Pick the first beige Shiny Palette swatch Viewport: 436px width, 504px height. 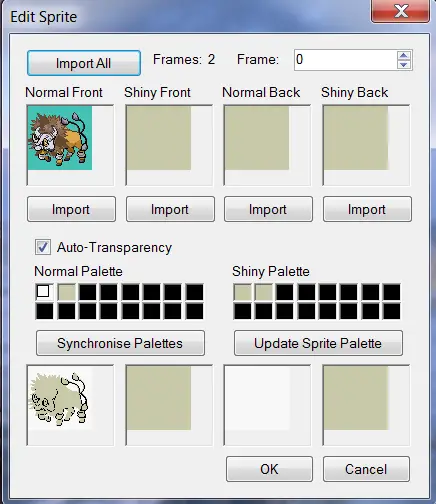point(242,292)
